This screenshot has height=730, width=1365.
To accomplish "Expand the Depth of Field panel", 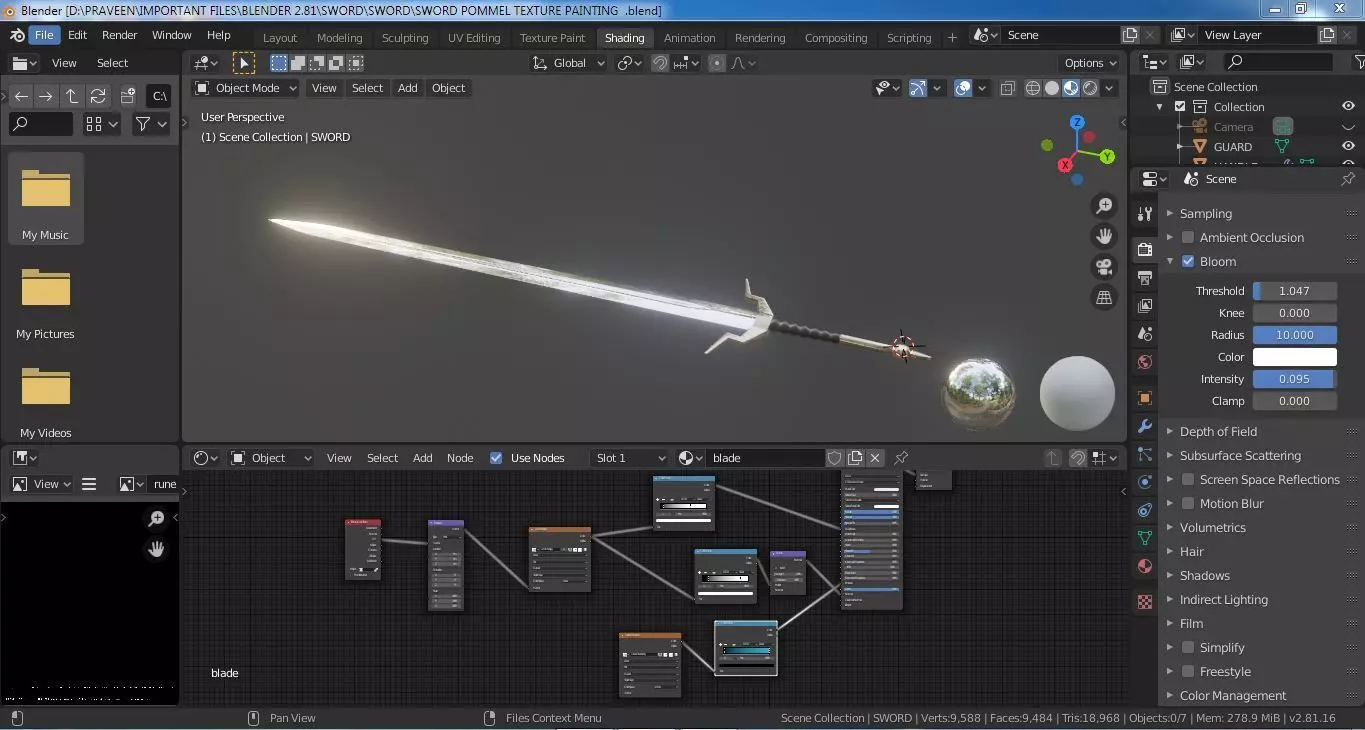I will pyautogui.click(x=1217, y=432).
